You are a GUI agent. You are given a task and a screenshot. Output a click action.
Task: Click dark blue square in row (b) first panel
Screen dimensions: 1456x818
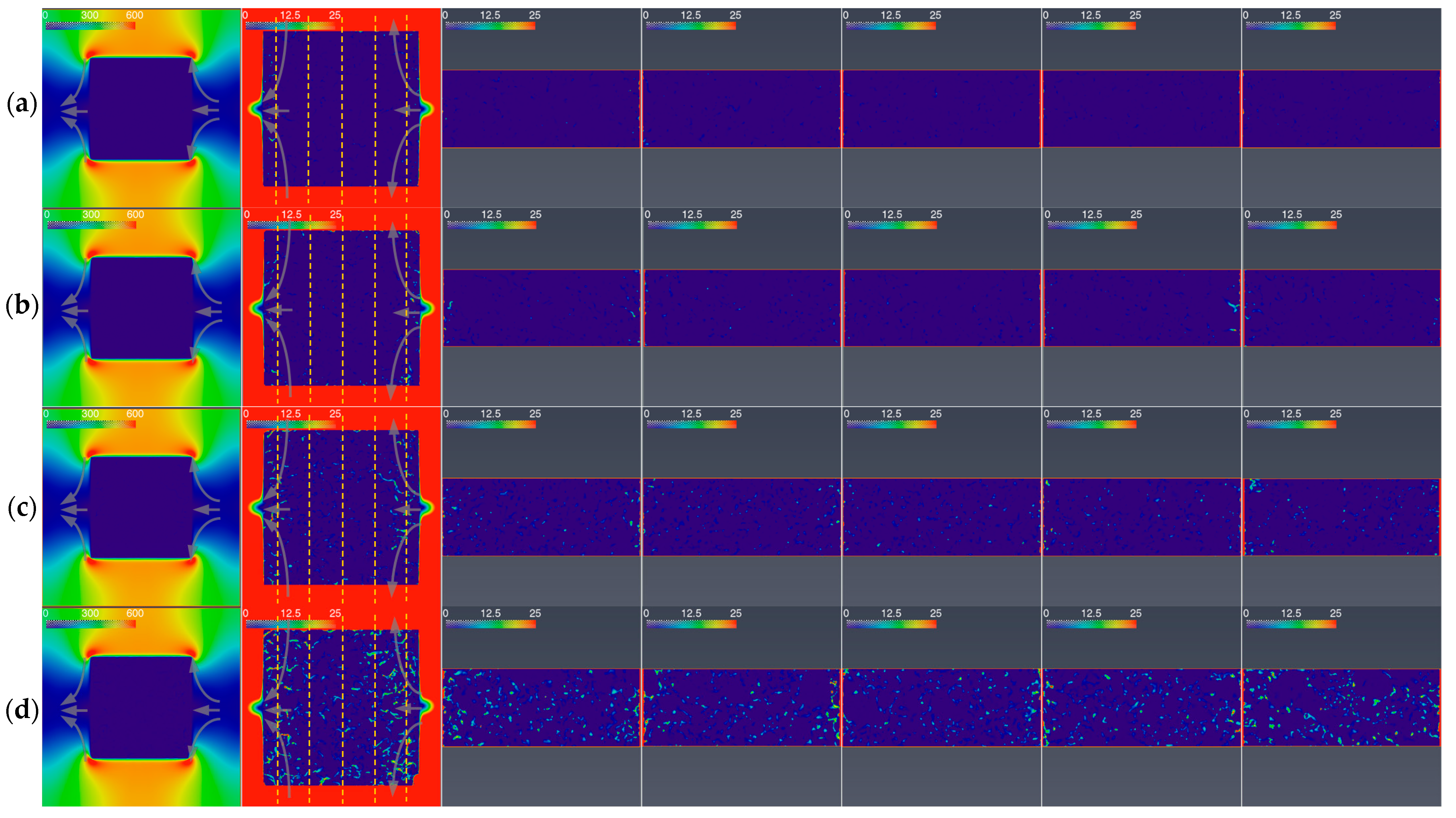tap(141, 308)
